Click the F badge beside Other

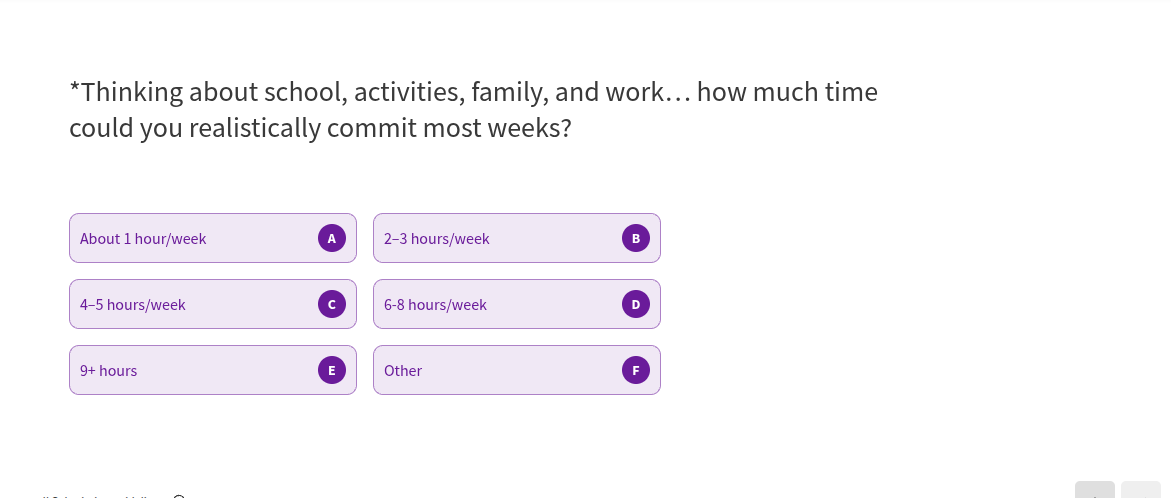636,370
